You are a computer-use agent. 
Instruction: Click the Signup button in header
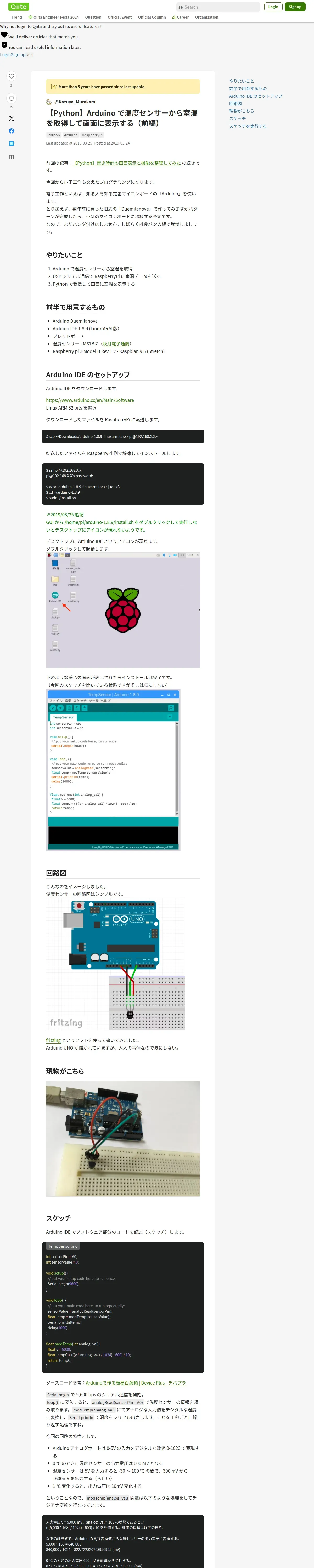point(295,7)
